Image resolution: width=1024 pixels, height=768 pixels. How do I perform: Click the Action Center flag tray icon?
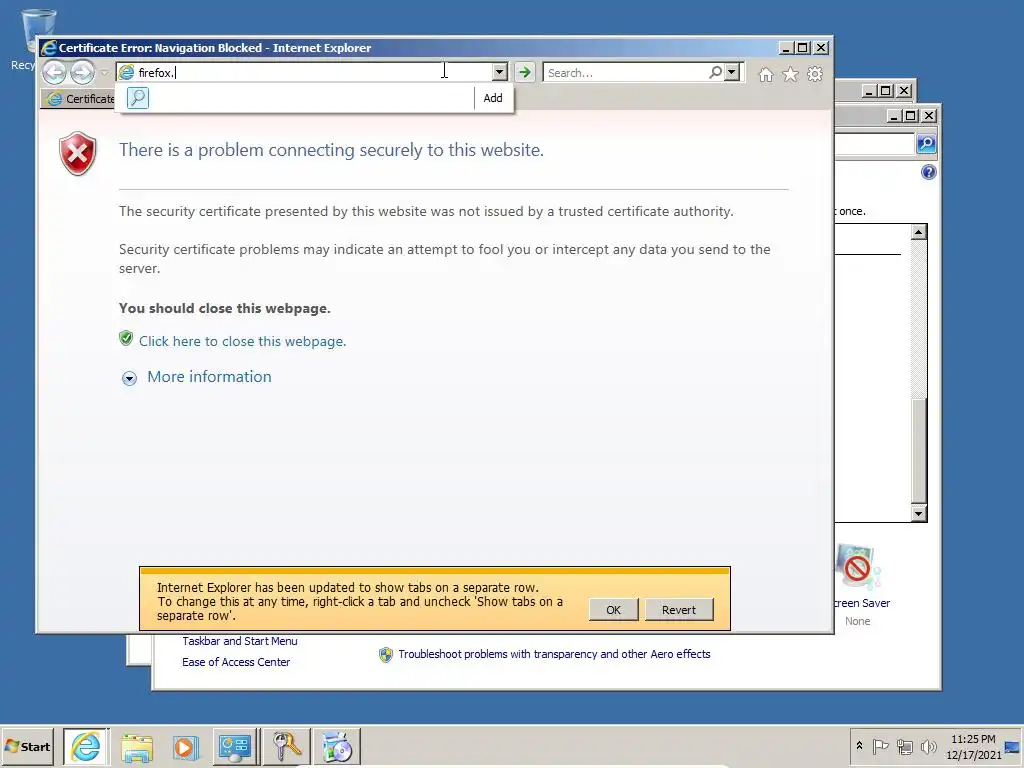pyautogui.click(x=880, y=746)
